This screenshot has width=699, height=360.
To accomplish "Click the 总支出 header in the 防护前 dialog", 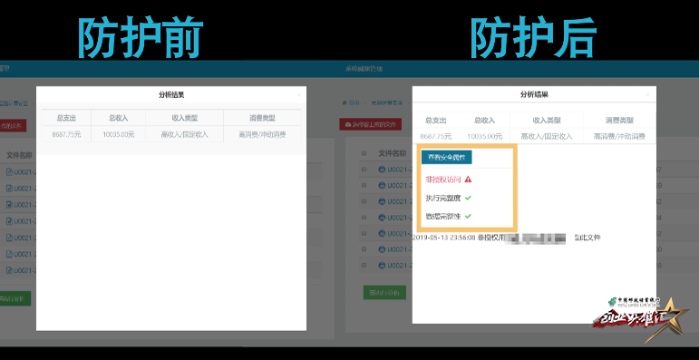I will tap(66, 118).
